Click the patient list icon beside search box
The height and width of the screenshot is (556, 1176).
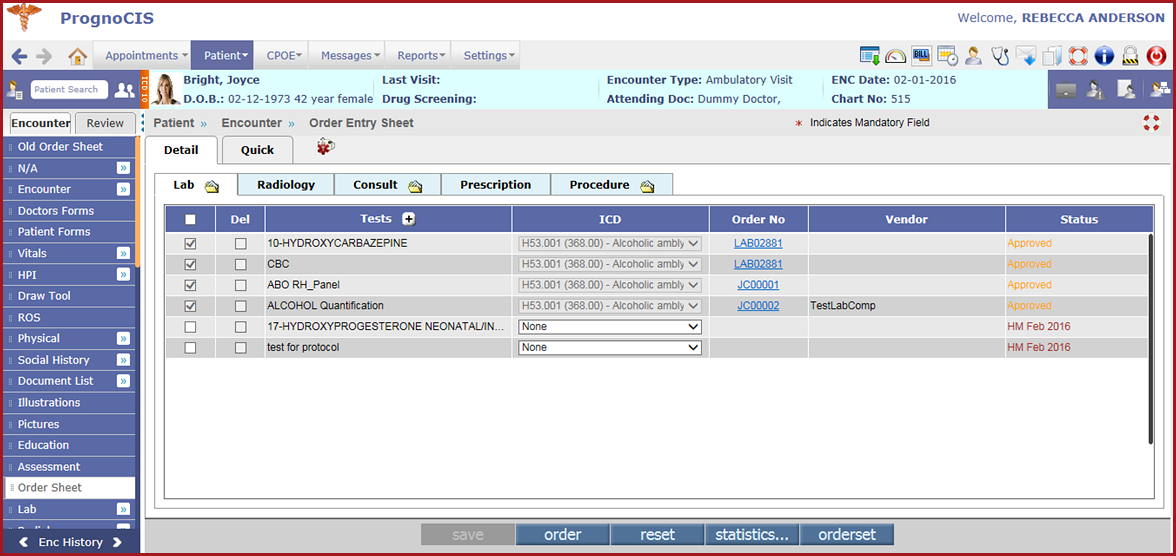[x=14, y=90]
